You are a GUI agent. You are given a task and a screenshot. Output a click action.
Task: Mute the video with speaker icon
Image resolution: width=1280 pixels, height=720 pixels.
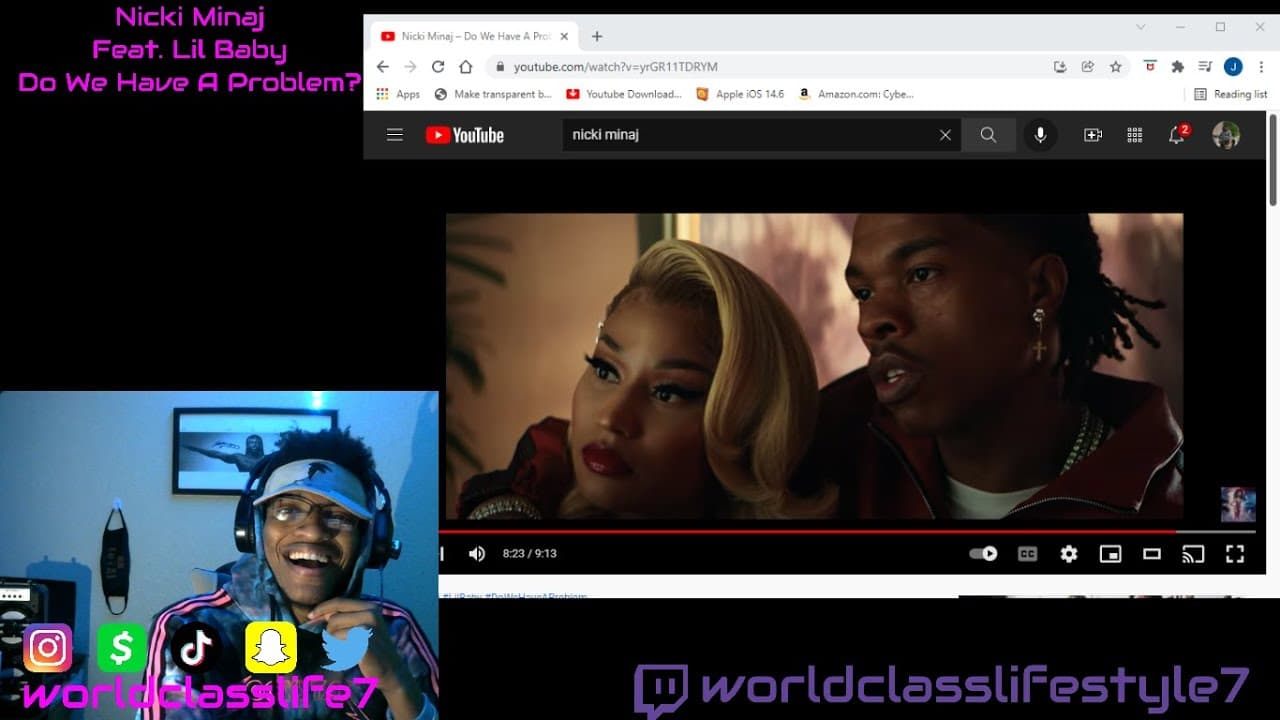coord(477,554)
